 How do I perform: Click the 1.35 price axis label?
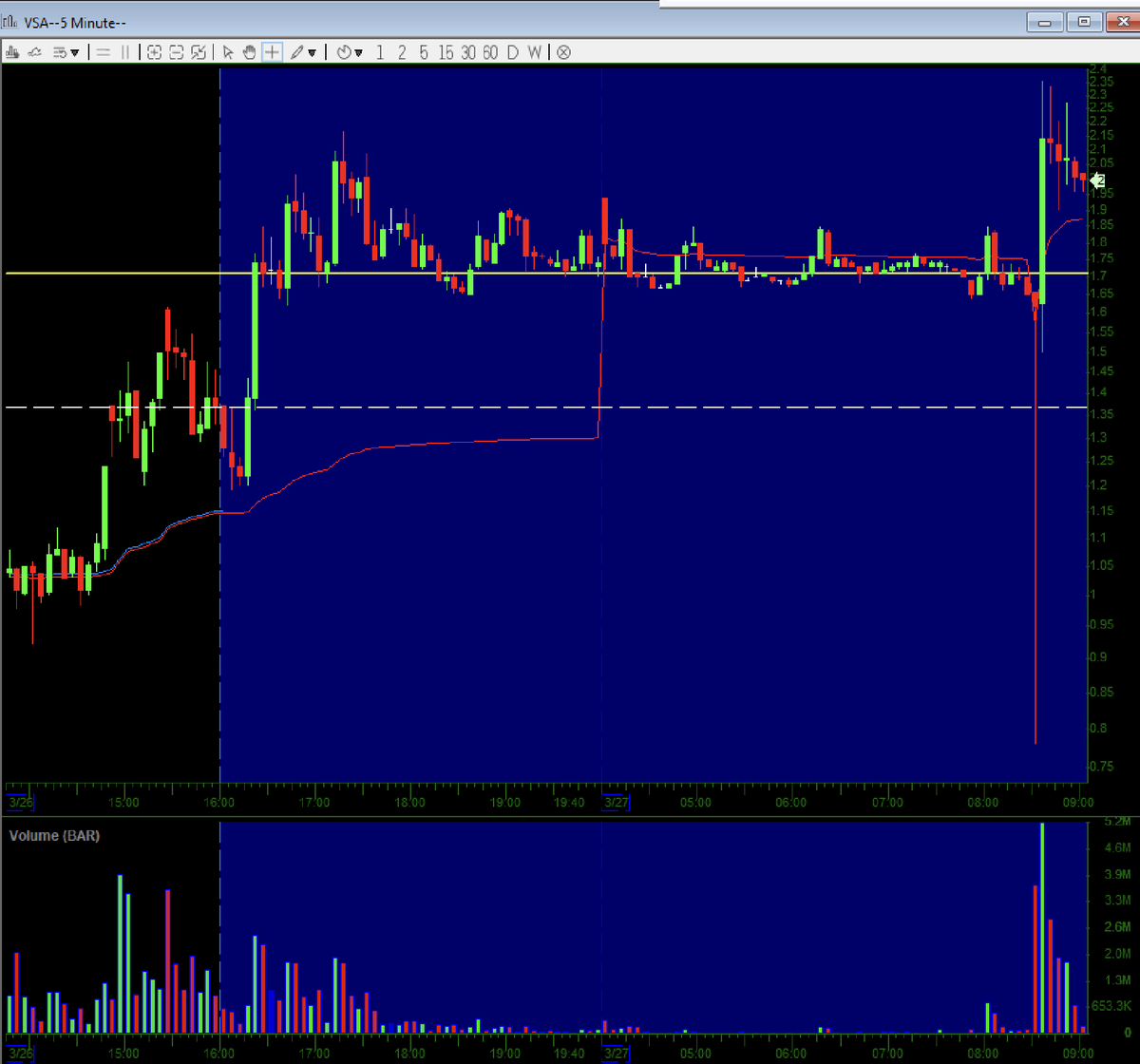(x=1104, y=415)
